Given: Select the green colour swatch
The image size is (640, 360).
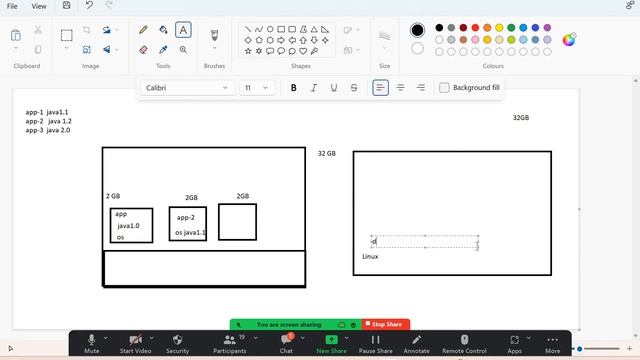Looking at the screenshot, I should click(511, 28).
